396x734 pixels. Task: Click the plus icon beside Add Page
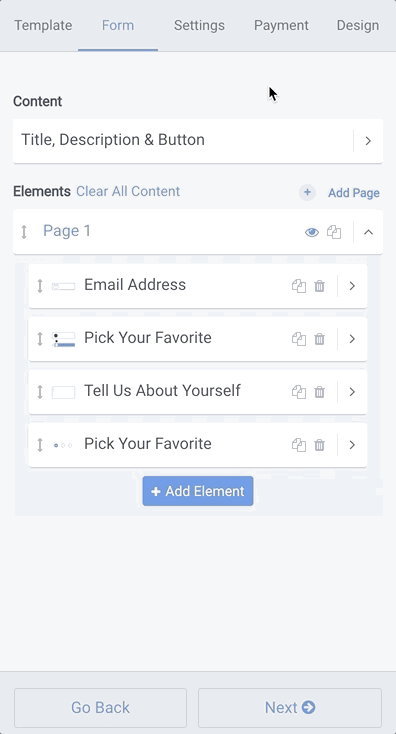307,192
